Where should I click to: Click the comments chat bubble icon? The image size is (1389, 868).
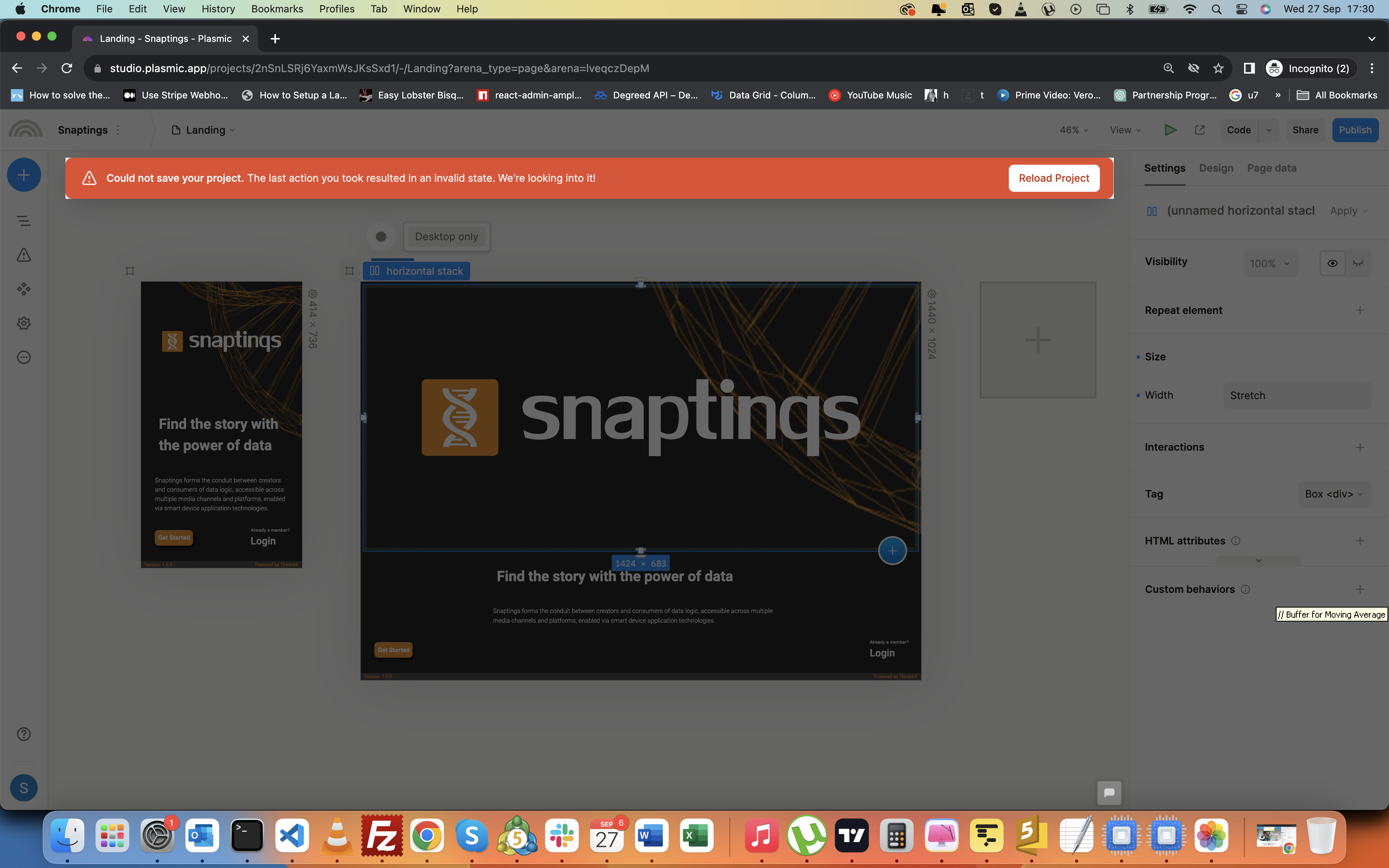point(1109,793)
